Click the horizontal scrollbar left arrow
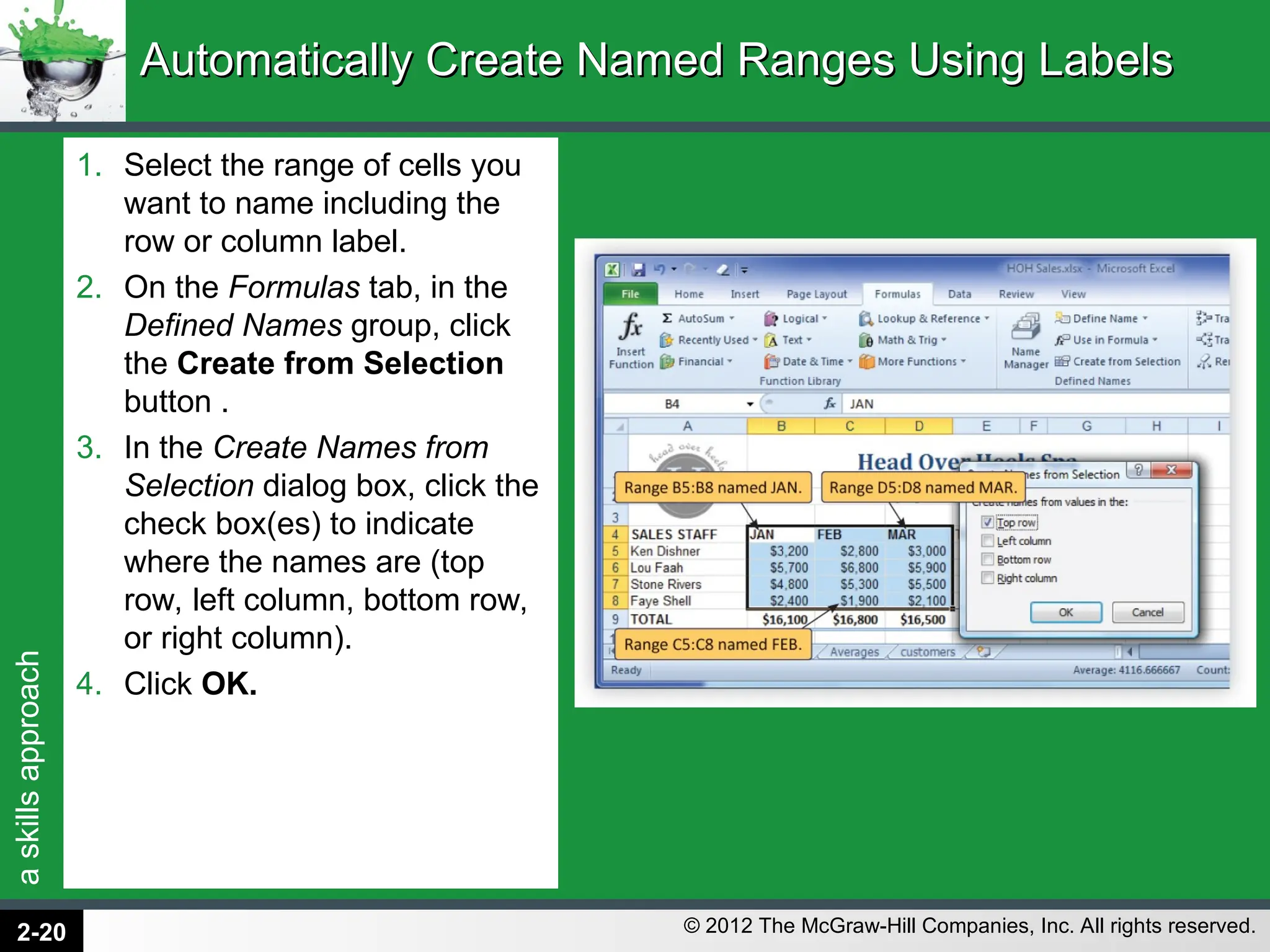1270x952 pixels. tap(1130, 651)
